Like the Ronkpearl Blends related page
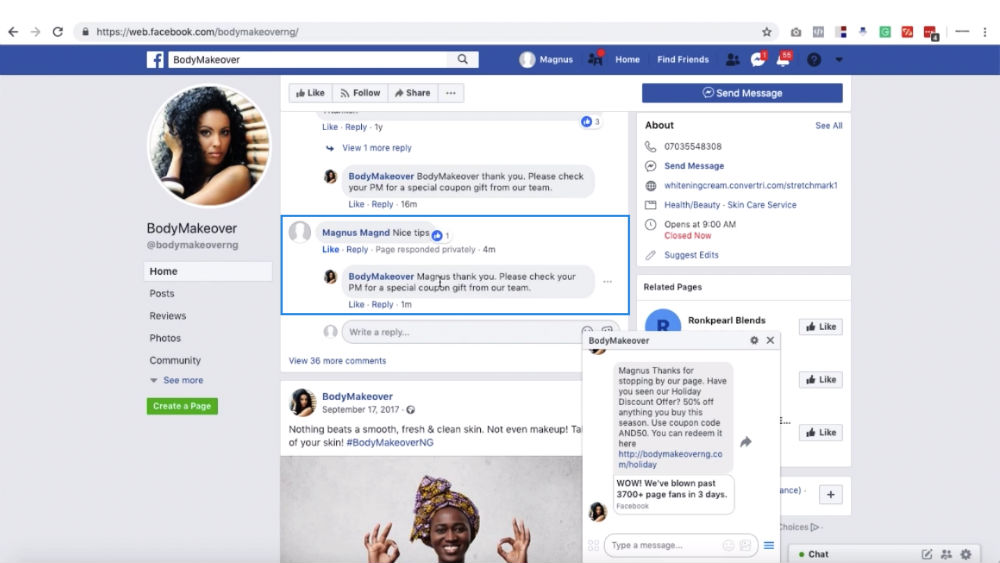This screenshot has width=1000, height=563. (821, 326)
